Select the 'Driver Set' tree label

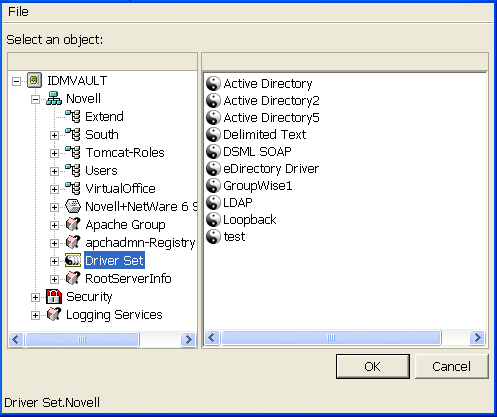point(114,260)
